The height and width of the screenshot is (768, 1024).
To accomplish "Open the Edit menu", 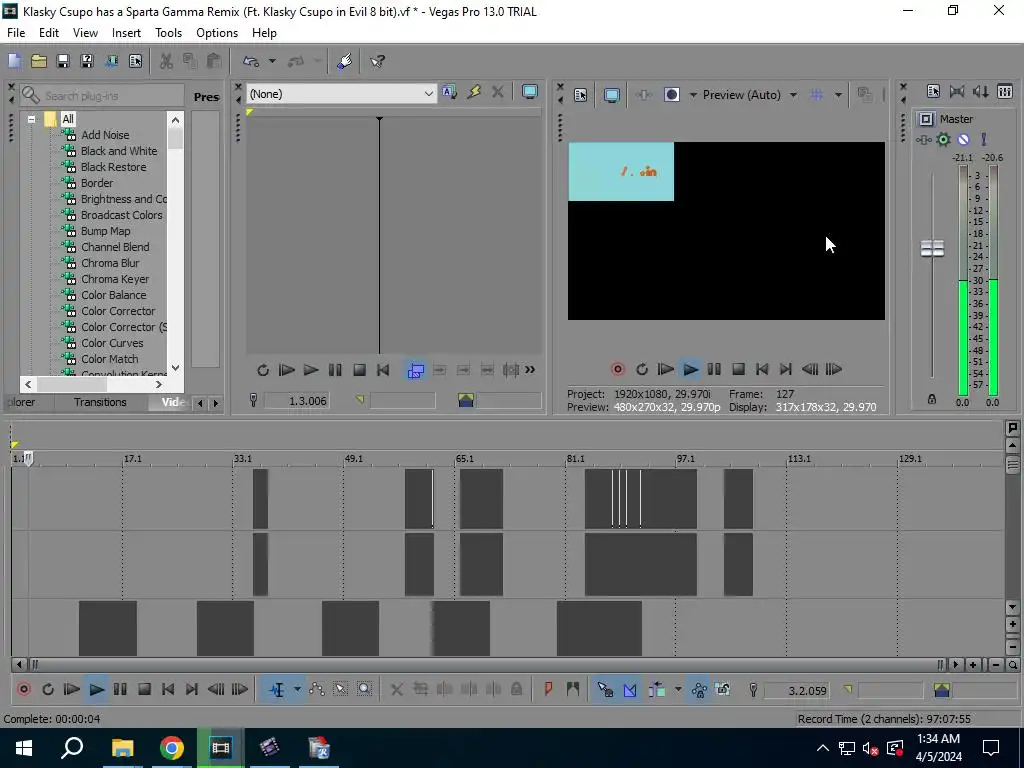I will (49, 33).
